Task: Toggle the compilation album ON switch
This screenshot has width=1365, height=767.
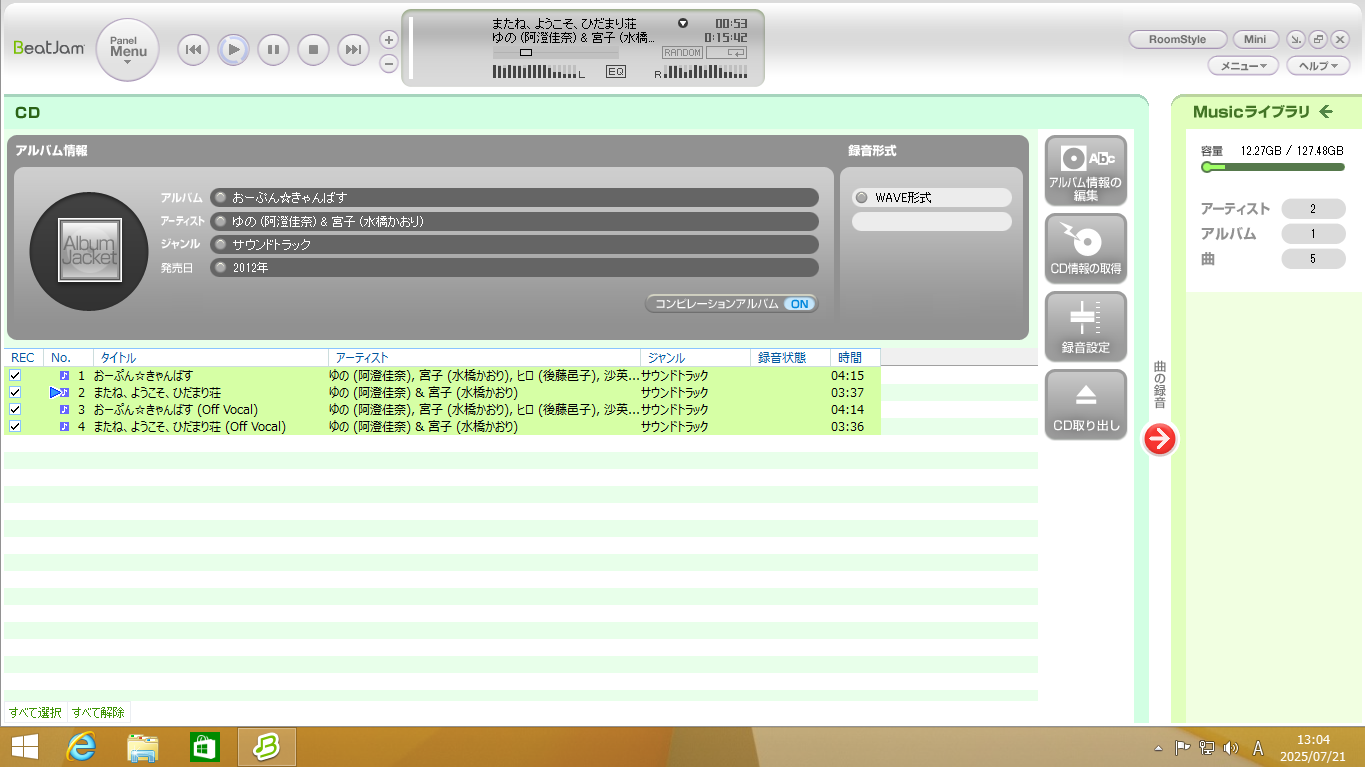Action: coord(800,304)
